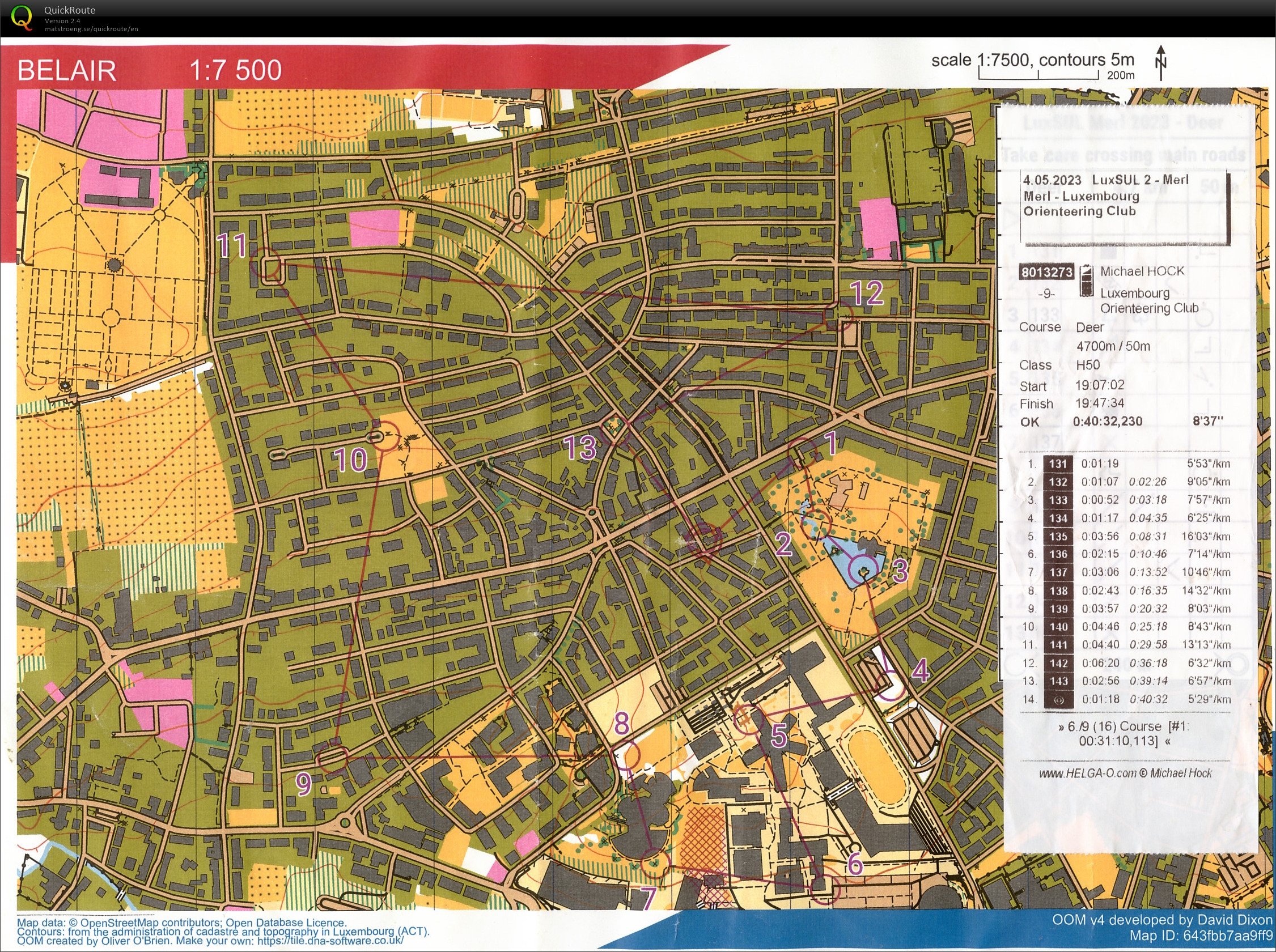Click the runner name Michael HOCK

click(x=1142, y=271)
